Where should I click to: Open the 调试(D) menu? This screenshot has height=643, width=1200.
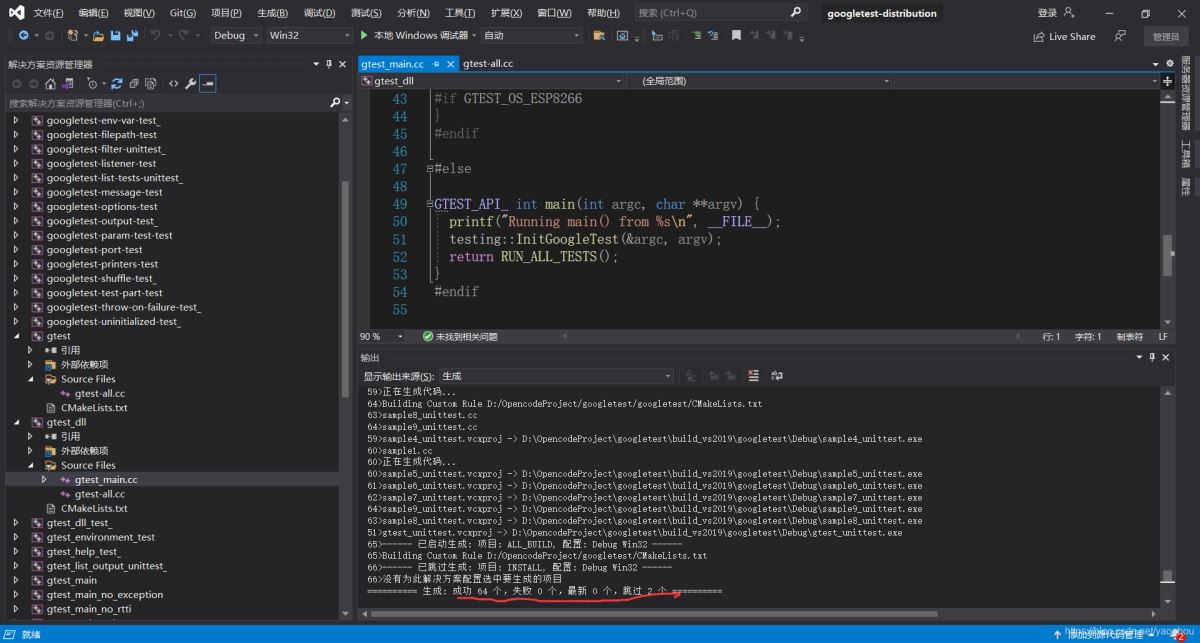click(x=319, y=13)
